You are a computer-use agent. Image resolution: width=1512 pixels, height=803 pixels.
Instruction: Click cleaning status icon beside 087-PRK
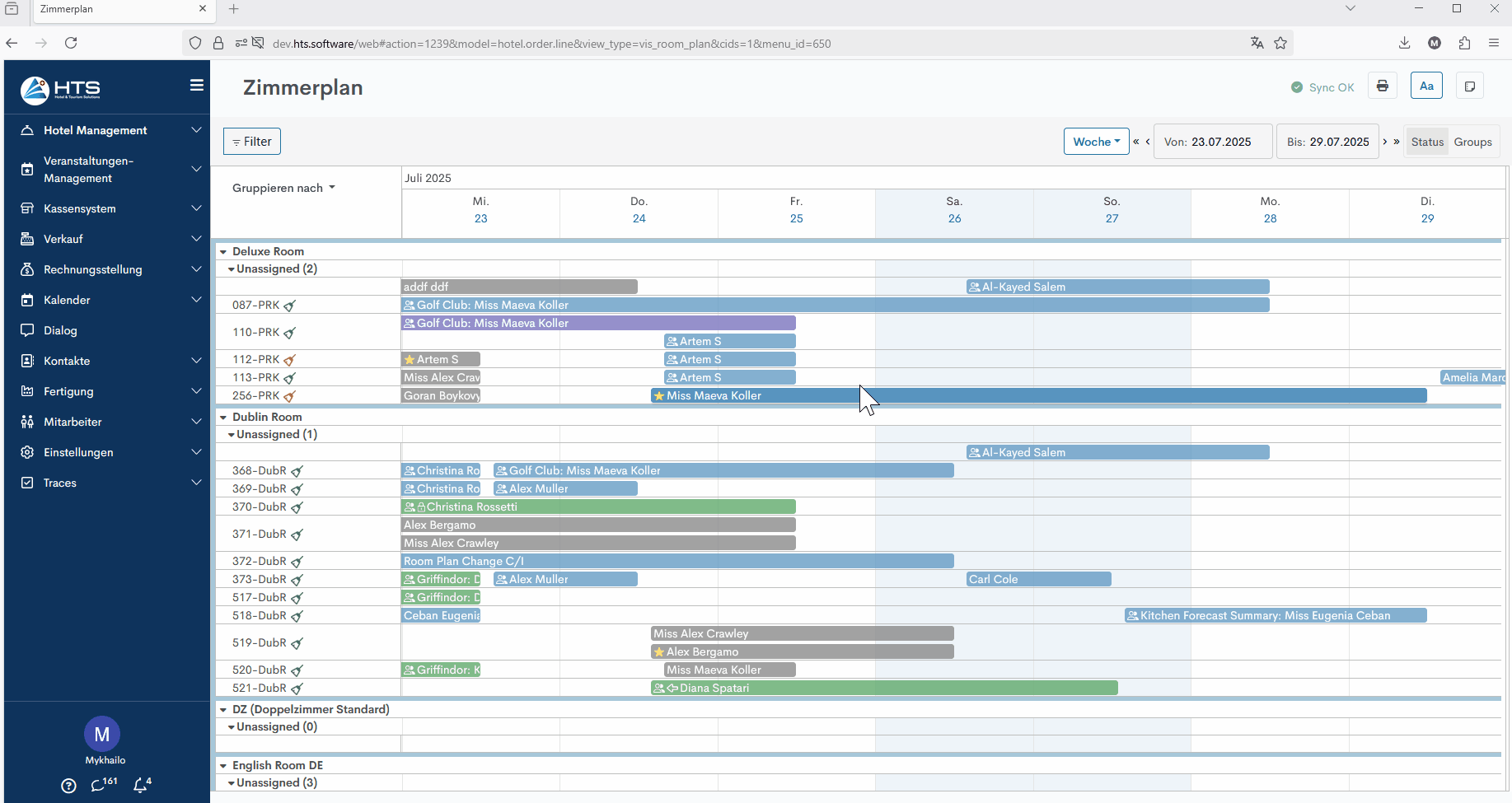[x=290, y=306]
